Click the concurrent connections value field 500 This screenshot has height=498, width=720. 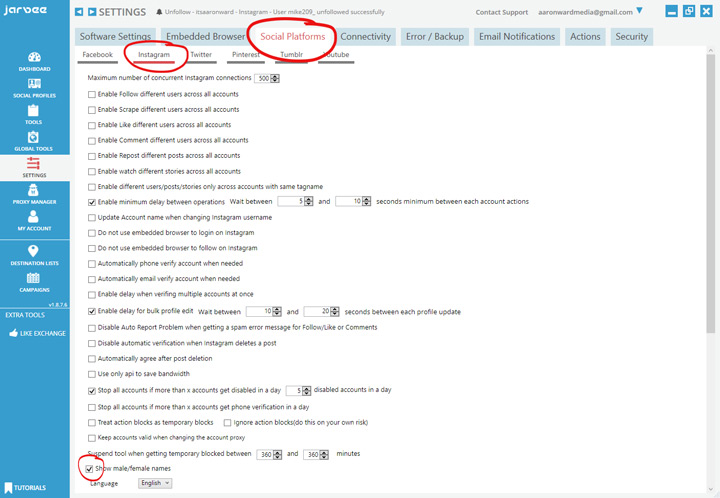click(263, 78)
